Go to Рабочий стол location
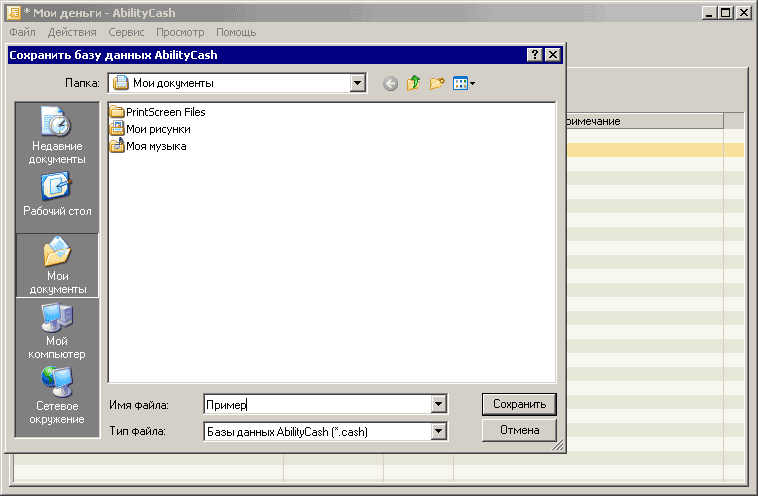Image resolution: width=758 pixels, height=496 pixels. pos(57,195)
